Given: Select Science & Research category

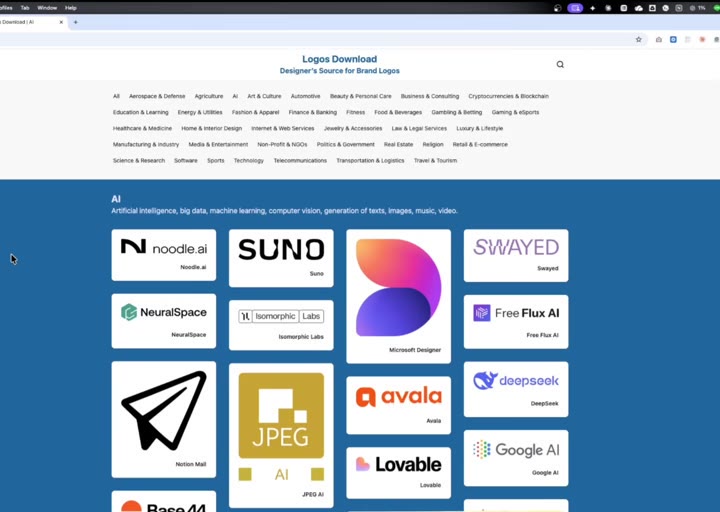Looking at the screenshot, I should 139,161.
